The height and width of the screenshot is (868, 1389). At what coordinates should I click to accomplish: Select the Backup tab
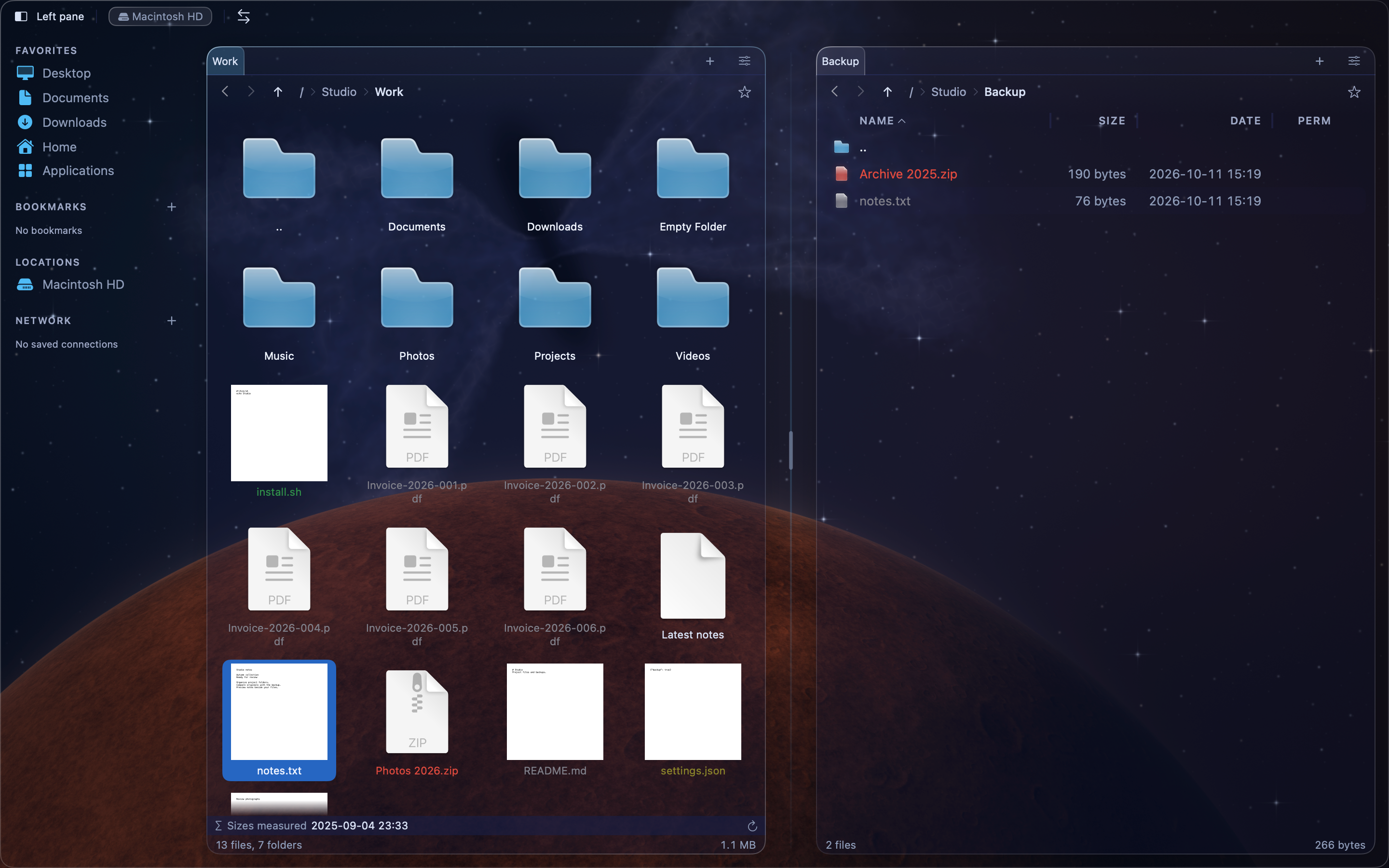click(840, 61)
